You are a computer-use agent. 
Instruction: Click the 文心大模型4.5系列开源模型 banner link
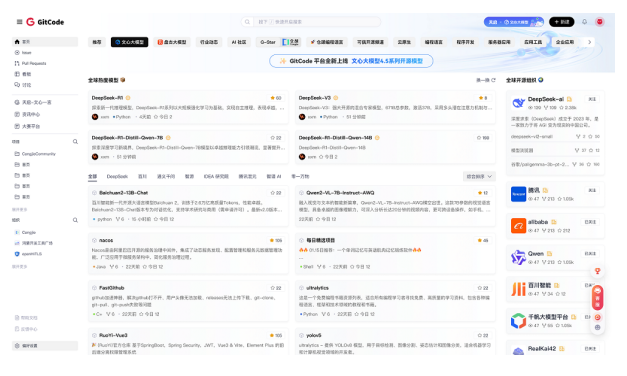[x=387, y=61]
